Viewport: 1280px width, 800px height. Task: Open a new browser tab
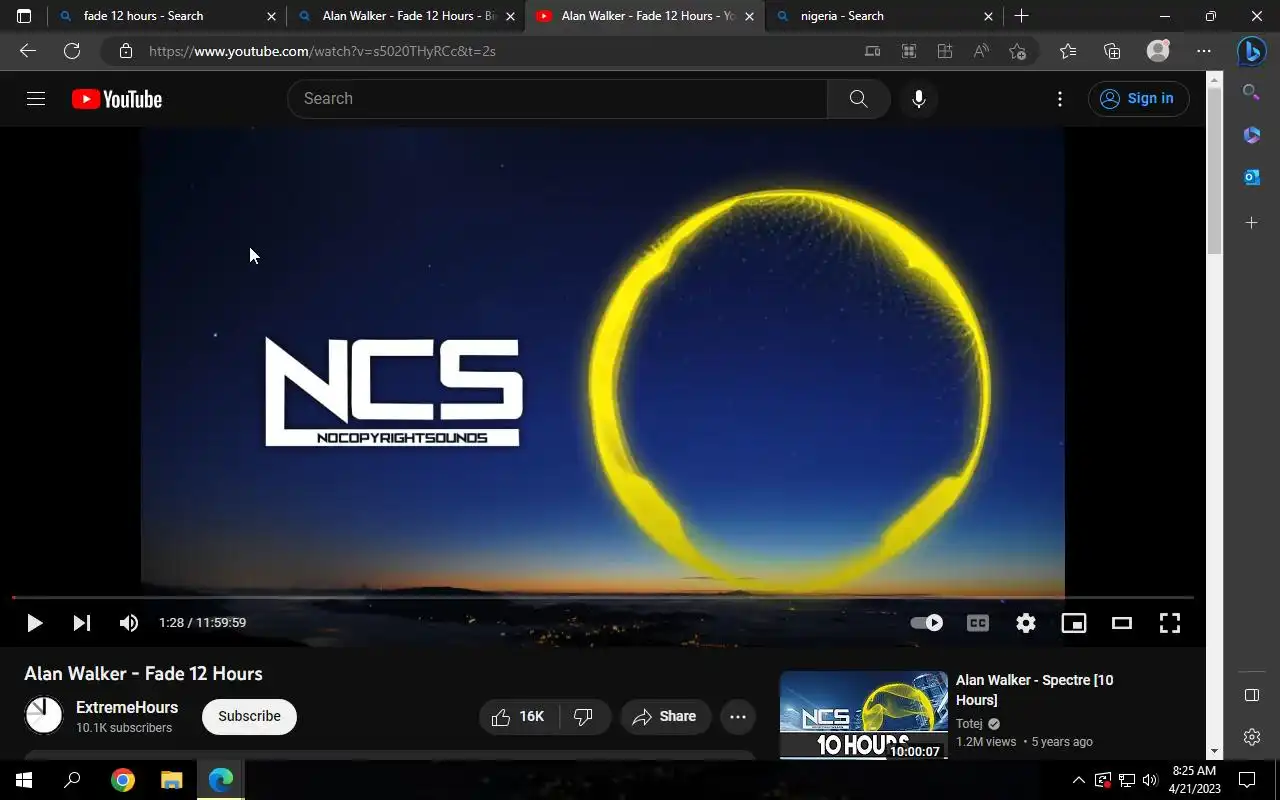(1021, 16)
